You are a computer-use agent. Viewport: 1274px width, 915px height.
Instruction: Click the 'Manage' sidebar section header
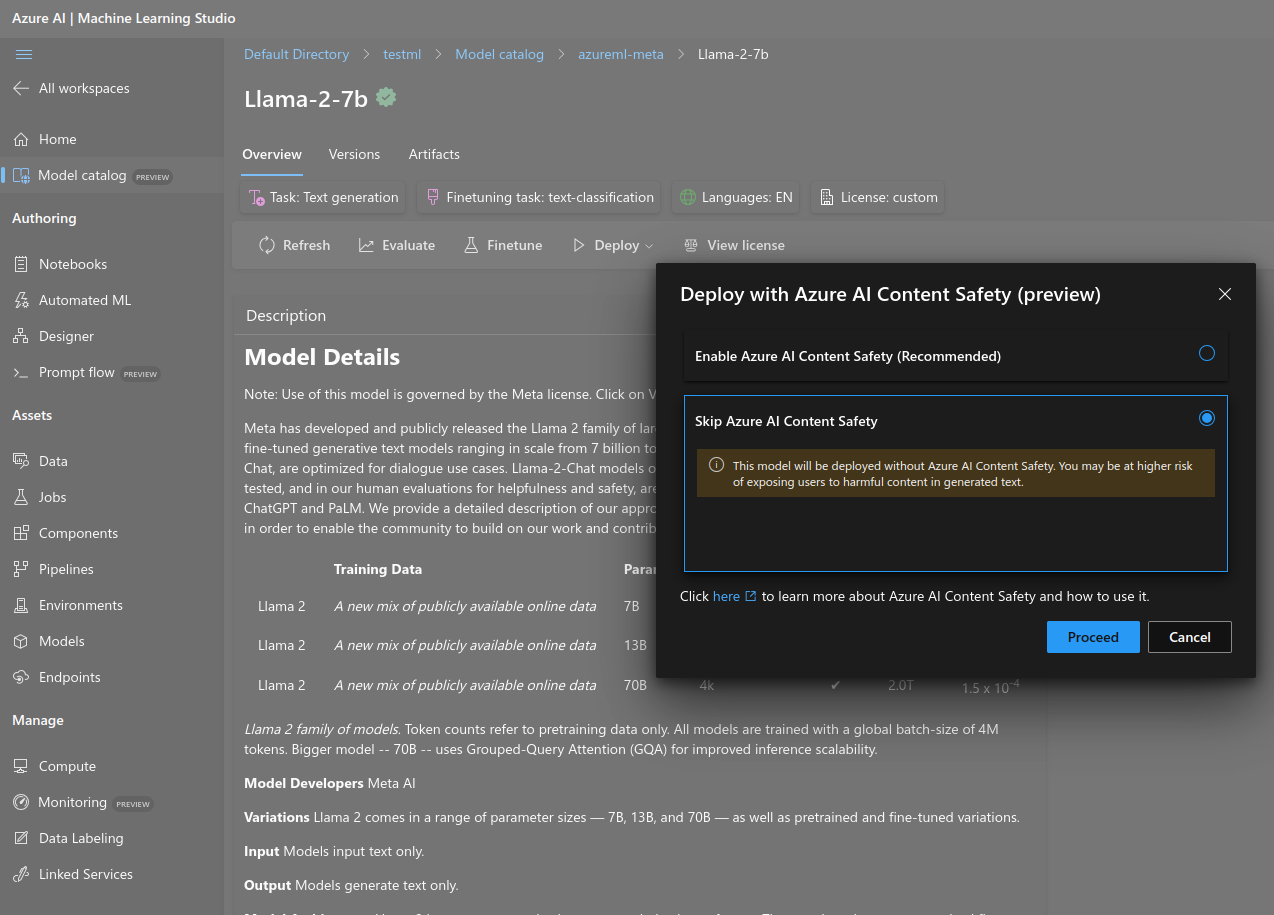[38, 720]
